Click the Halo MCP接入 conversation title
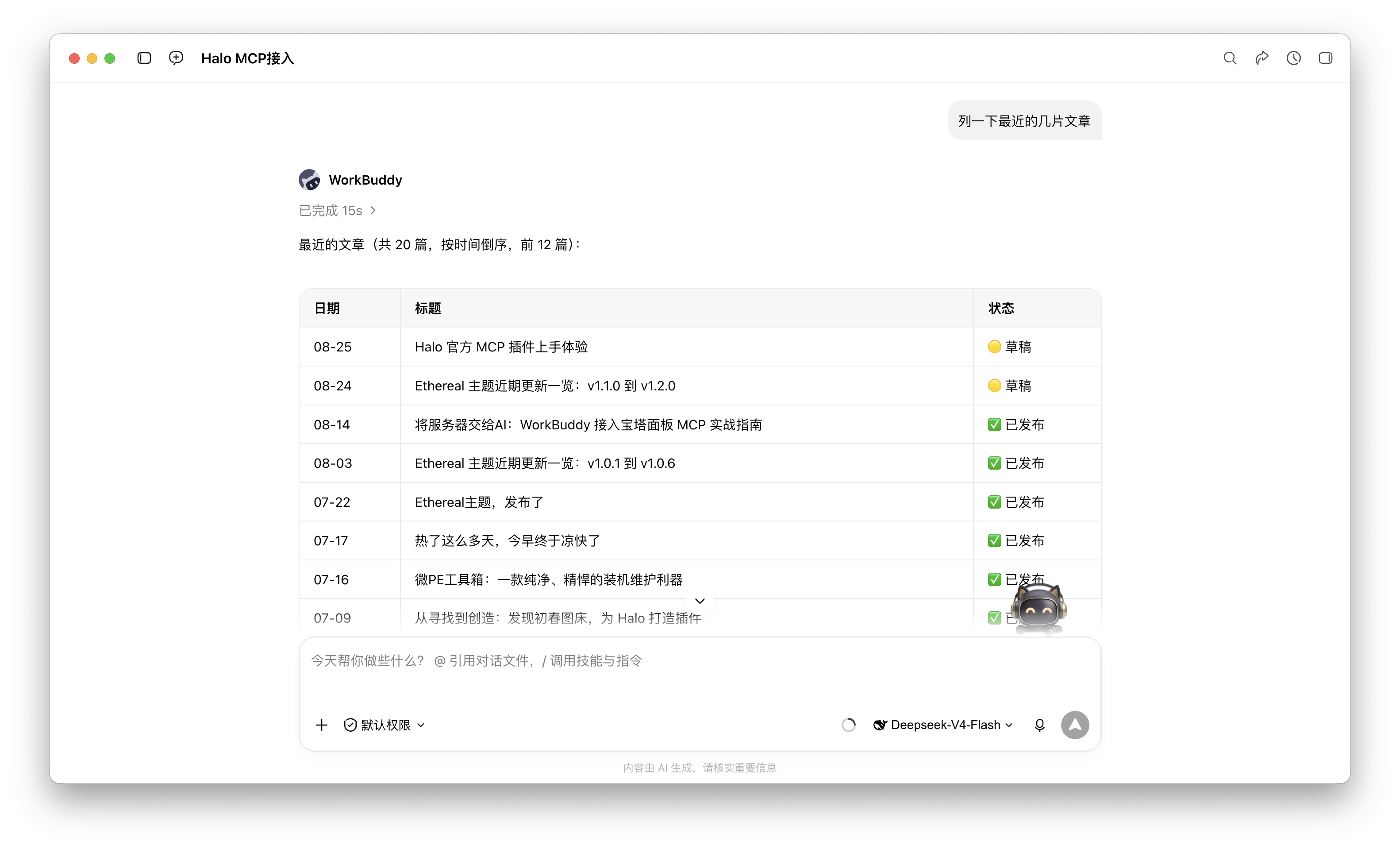This screenshot has height=849, width=1400. click(x=248, y=58)
